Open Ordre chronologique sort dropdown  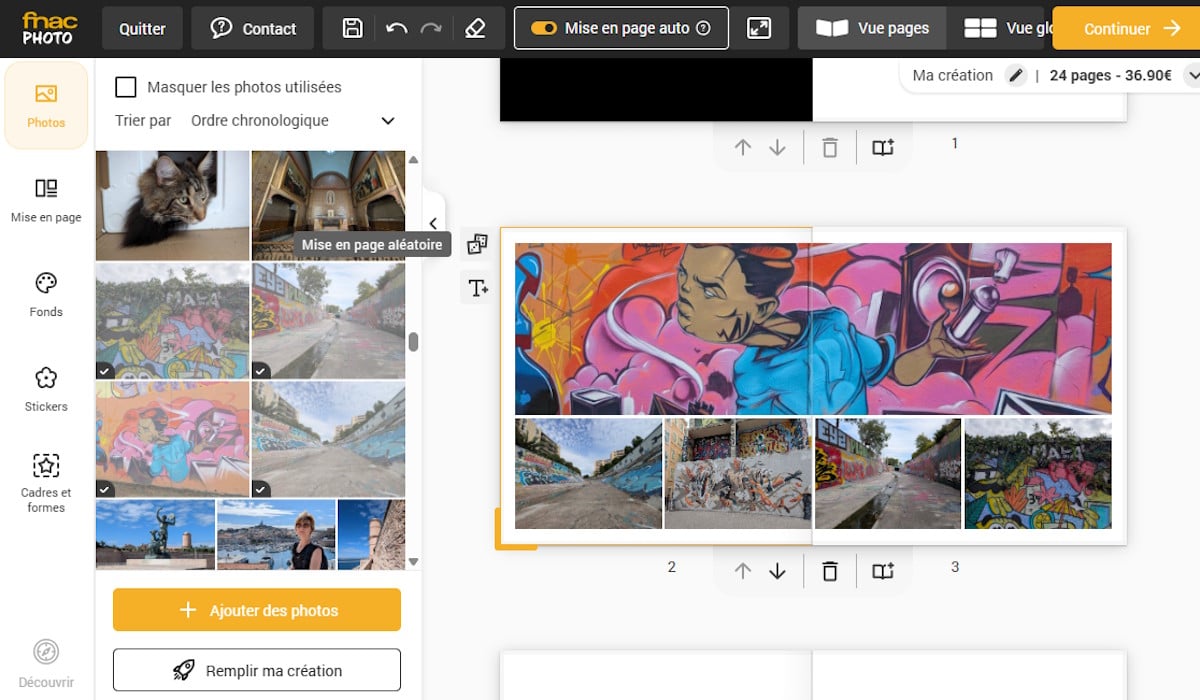pos(293,120)
